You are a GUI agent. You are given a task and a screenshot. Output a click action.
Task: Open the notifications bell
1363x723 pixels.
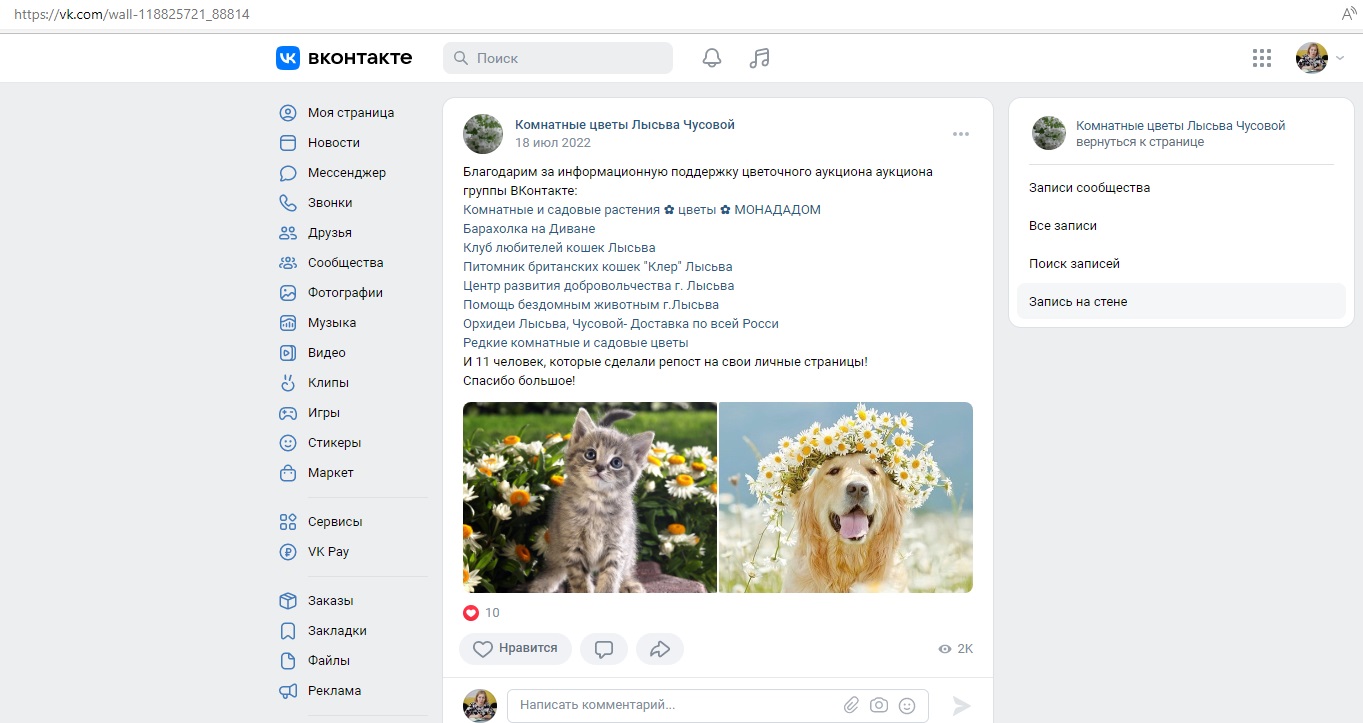pos(712,58)
